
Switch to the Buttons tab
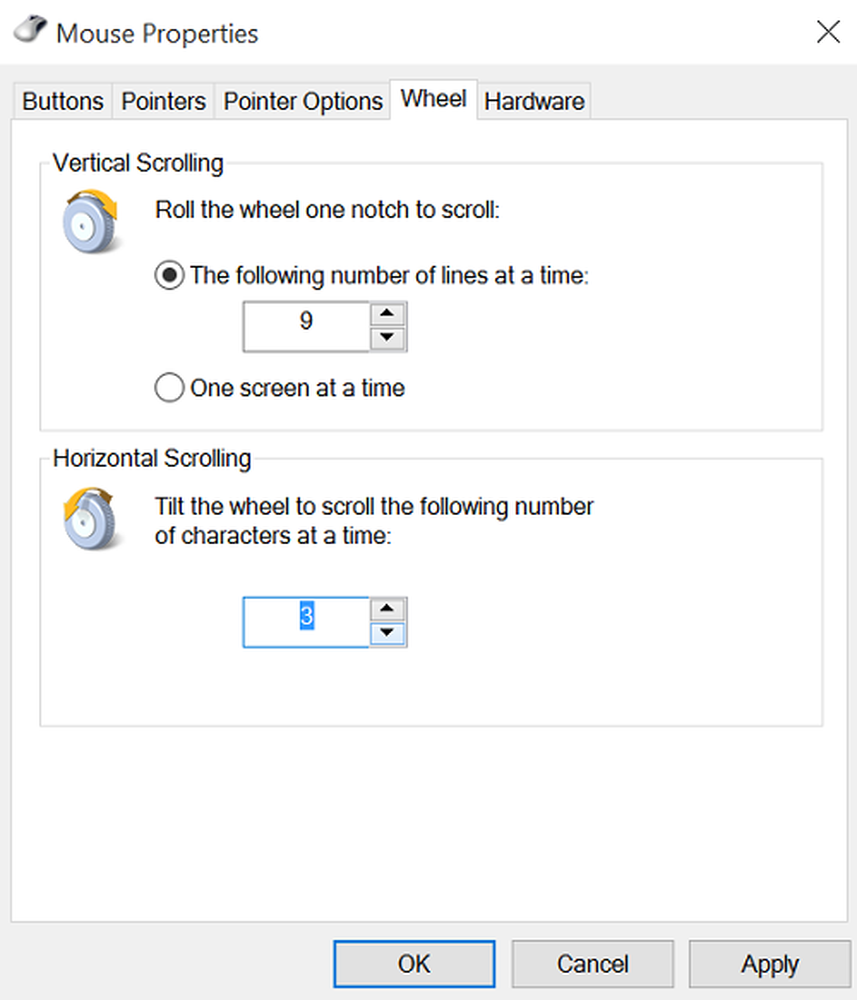pos(63,101)
